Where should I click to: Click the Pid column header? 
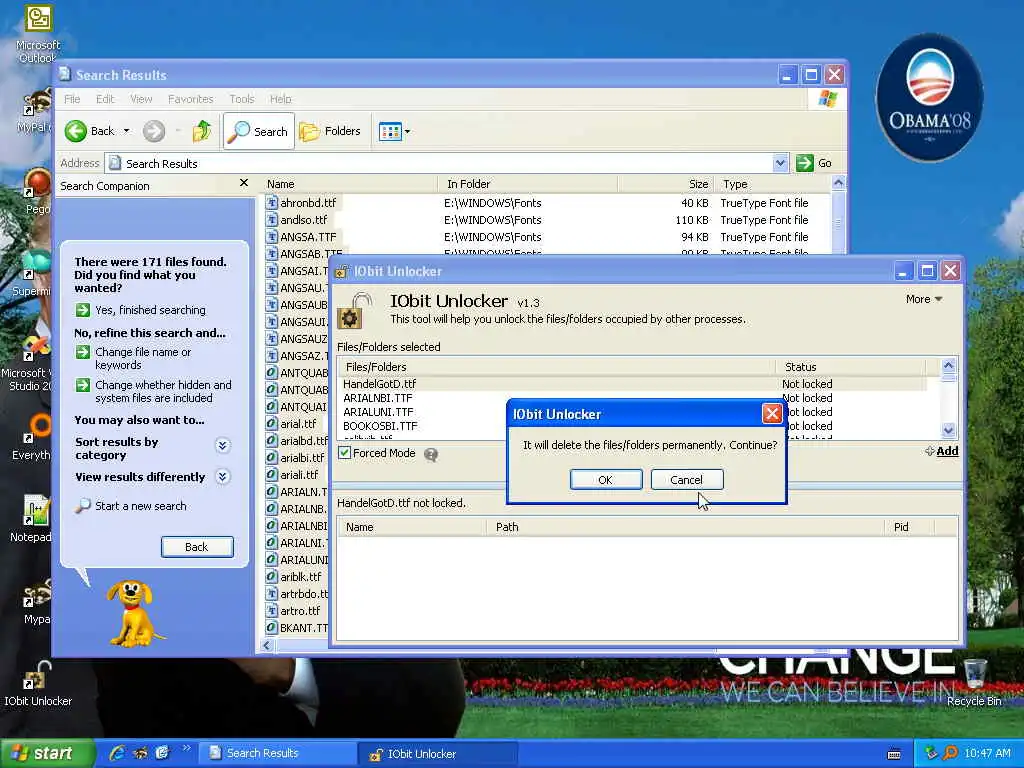tap(910, 526)
